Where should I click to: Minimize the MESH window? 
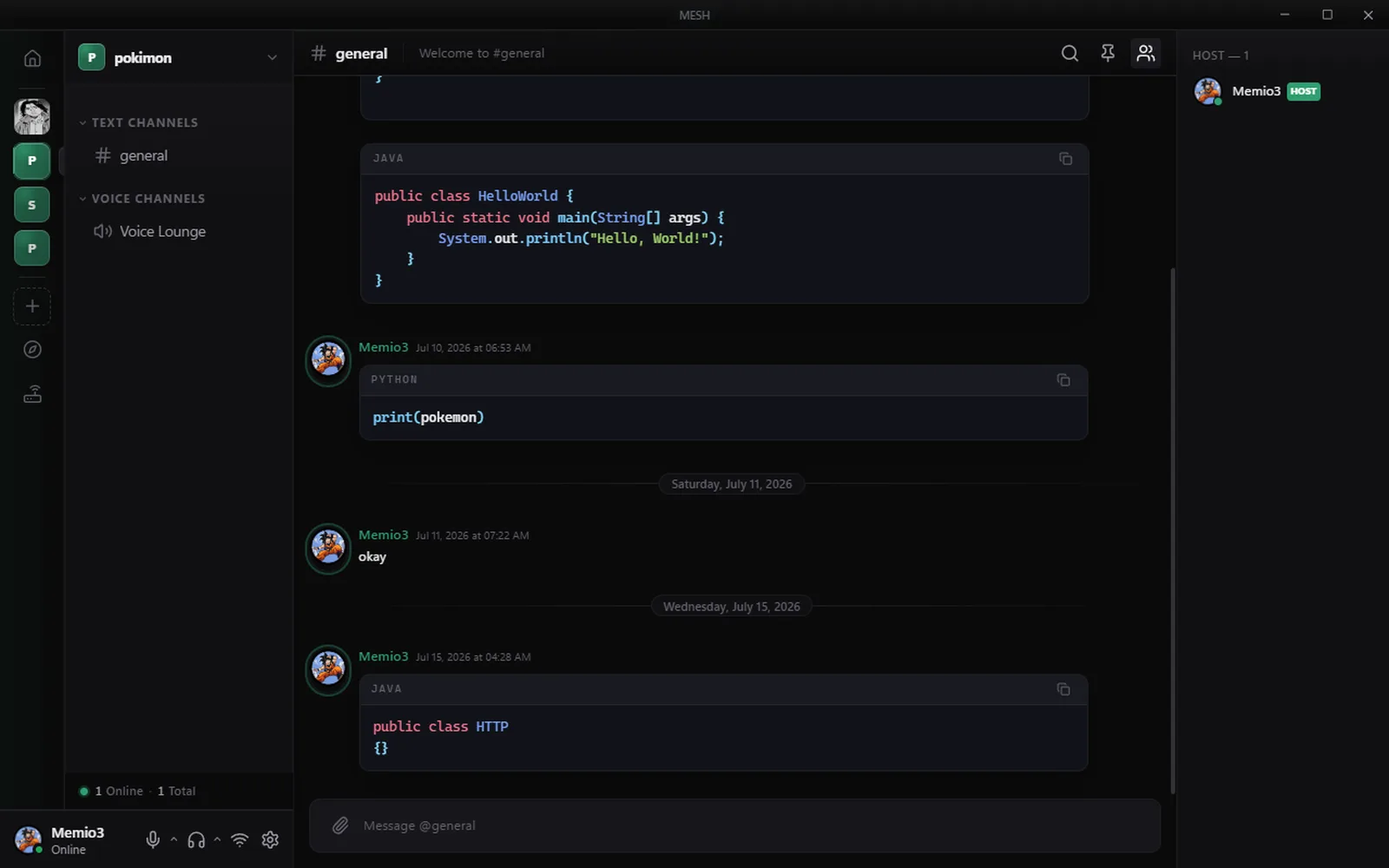pos(1285,15)
